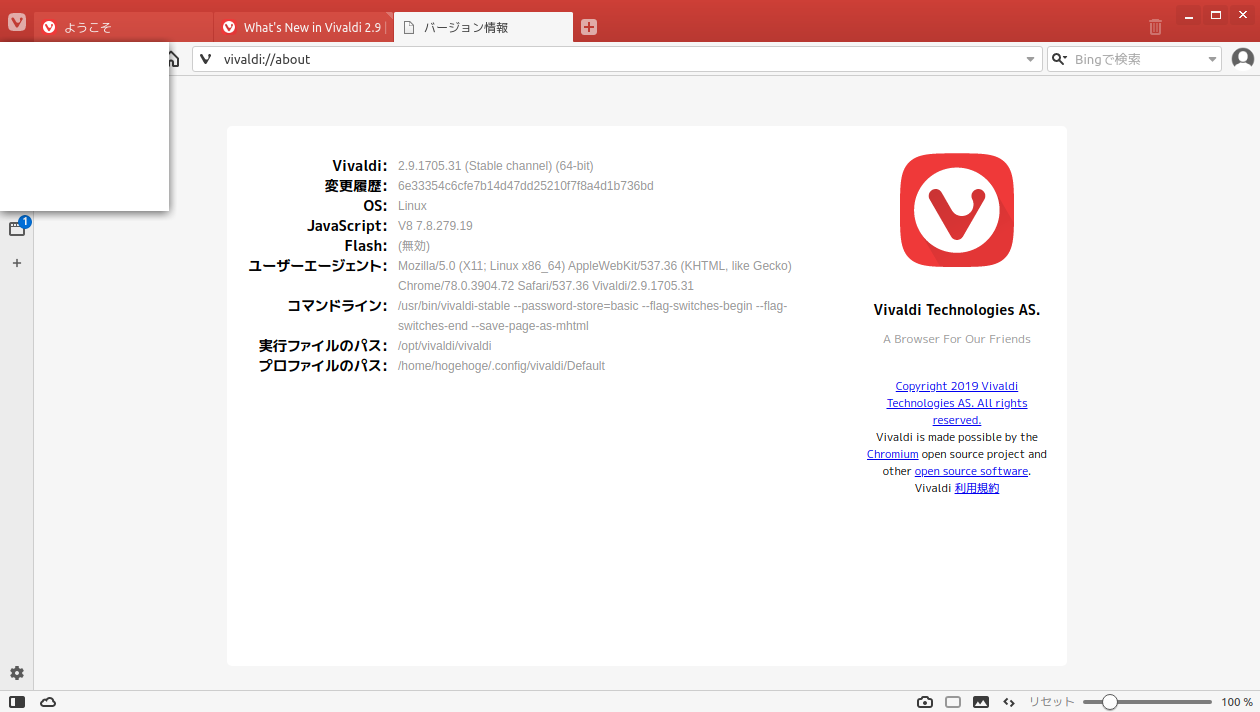Click the コマンドライン: label

(x=337, y=306)
